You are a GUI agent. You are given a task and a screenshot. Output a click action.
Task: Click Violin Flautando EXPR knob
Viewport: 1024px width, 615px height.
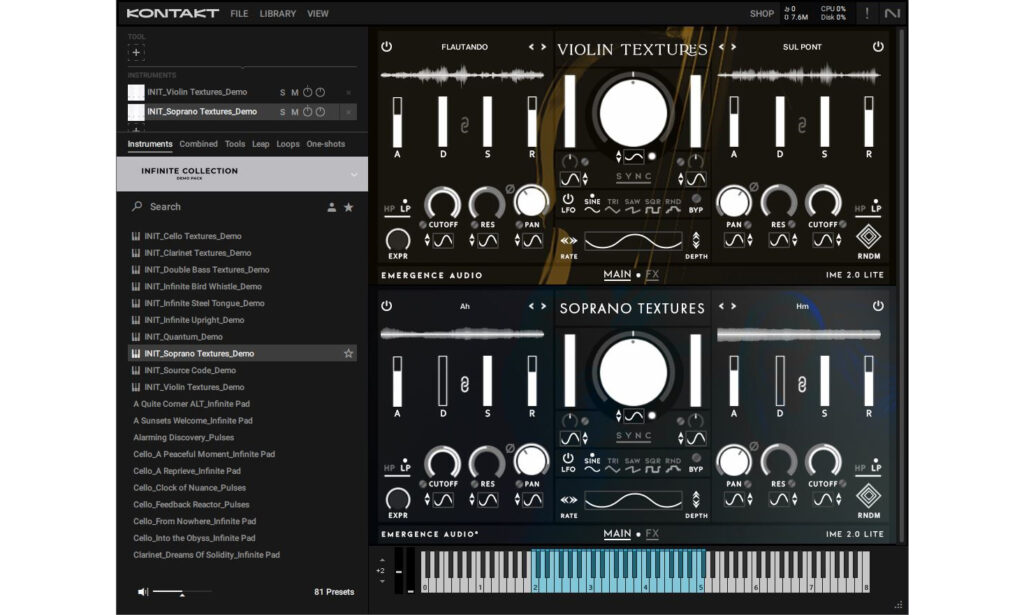point(398,240)
